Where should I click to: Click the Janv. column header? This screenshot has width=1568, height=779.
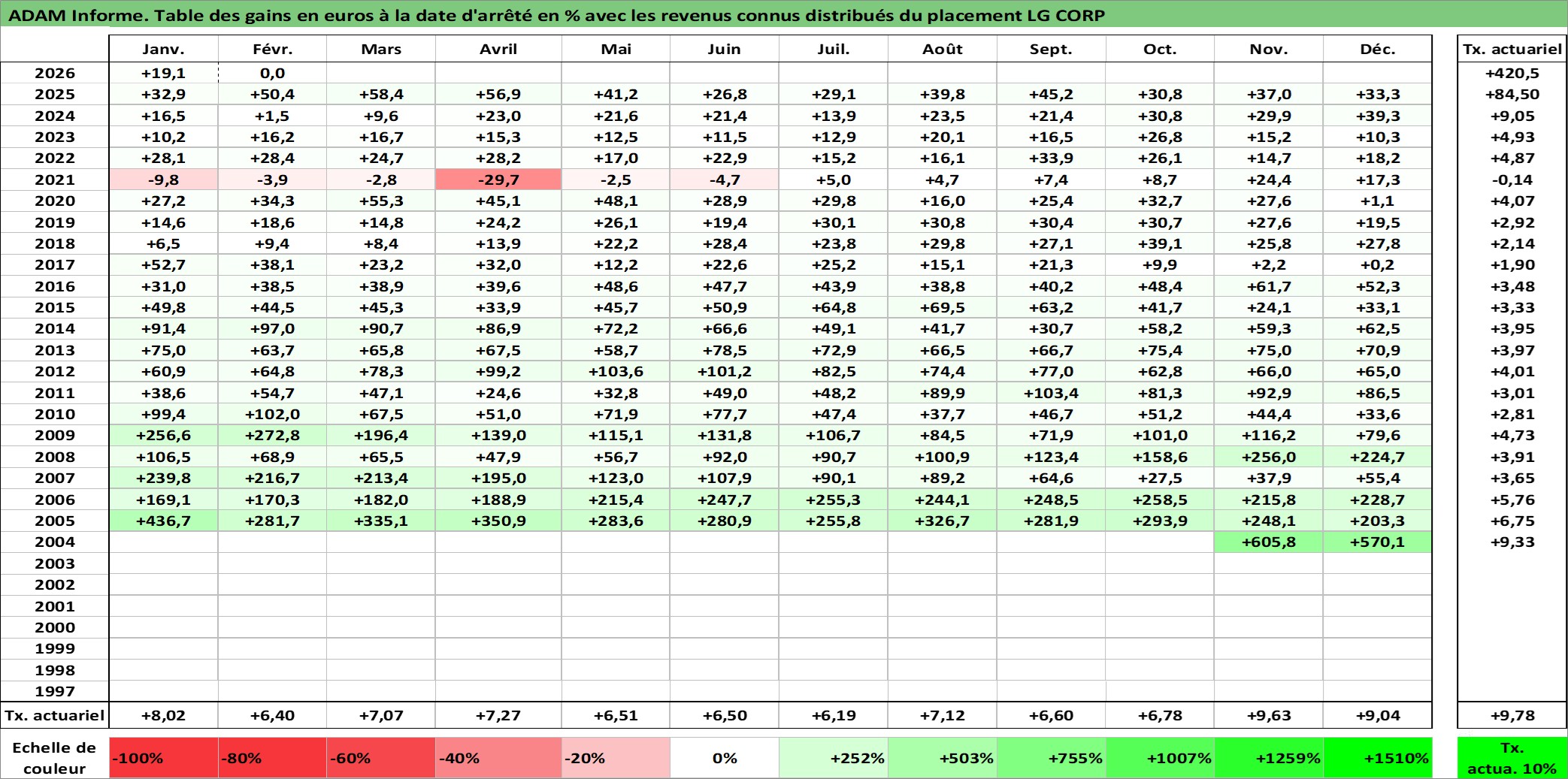tap(163, 49)
